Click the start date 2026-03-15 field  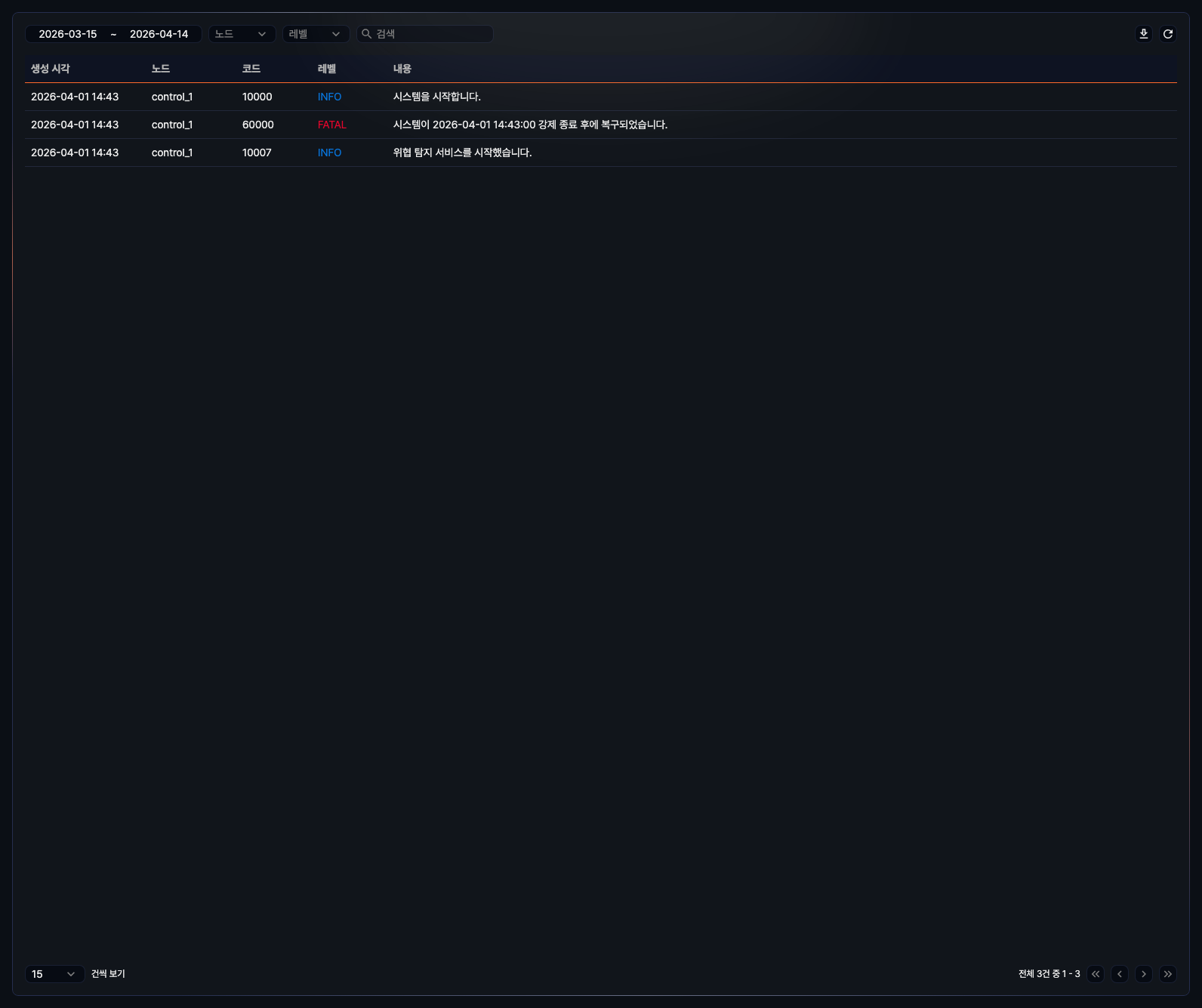68,34
